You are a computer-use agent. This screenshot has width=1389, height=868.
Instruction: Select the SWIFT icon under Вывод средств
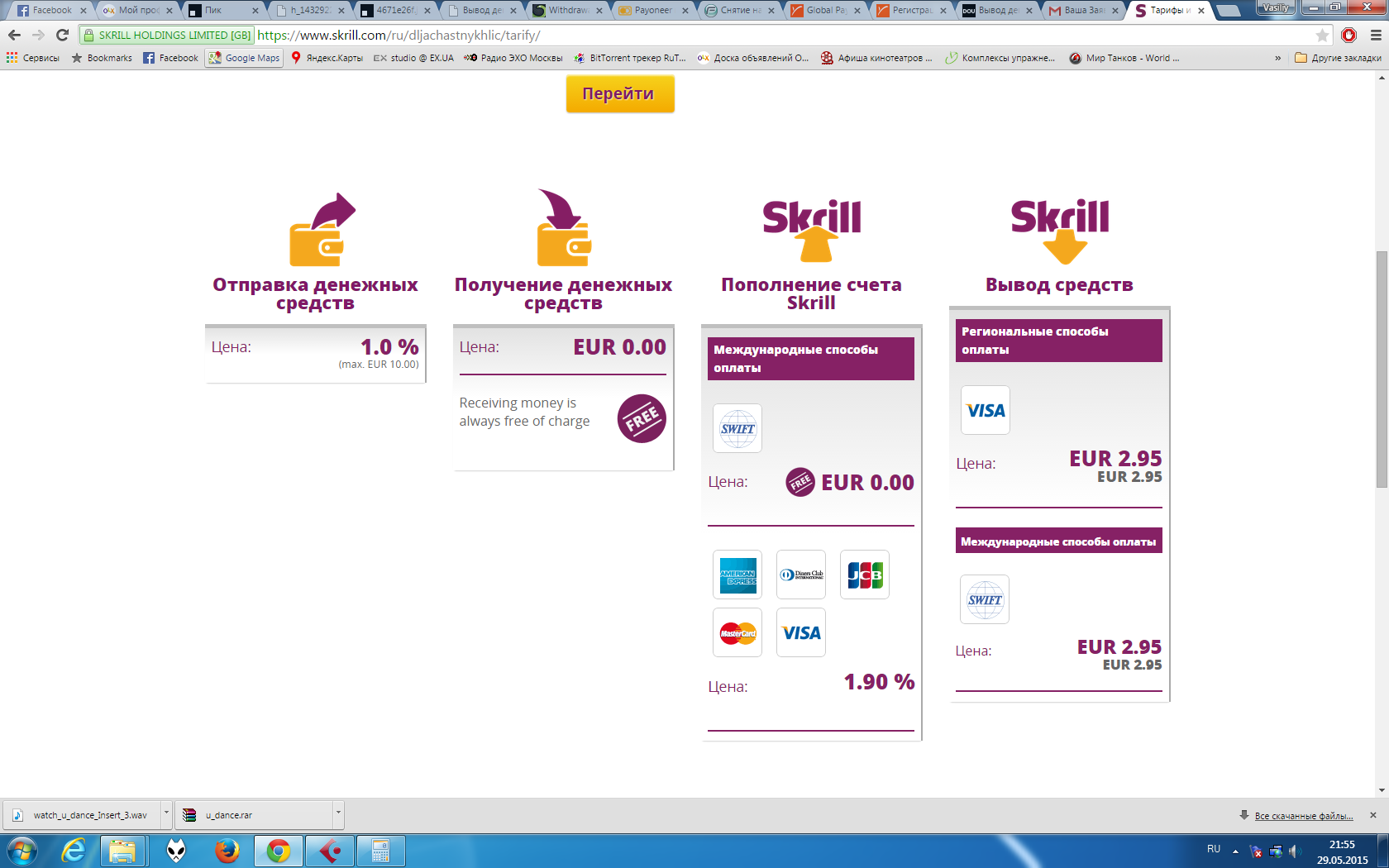click(x=985, y=599)
